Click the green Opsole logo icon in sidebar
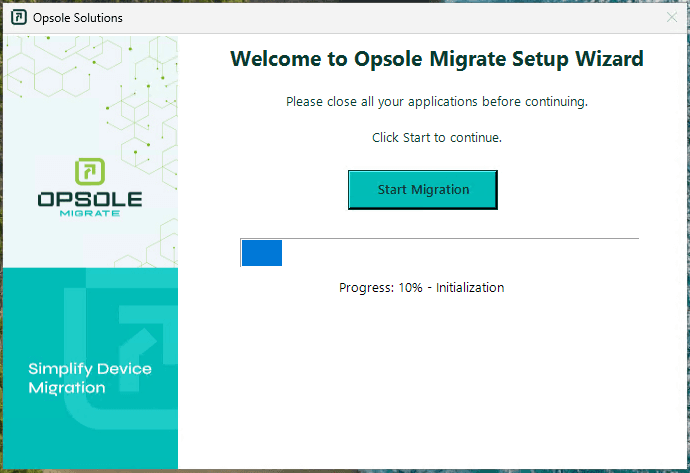Viewport: 690px width, 473px height. coord(90,172)
